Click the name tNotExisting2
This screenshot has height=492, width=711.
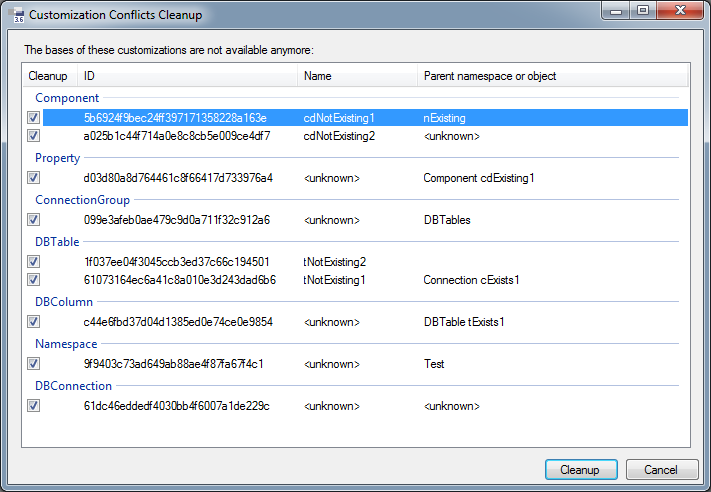click(335, 262)
